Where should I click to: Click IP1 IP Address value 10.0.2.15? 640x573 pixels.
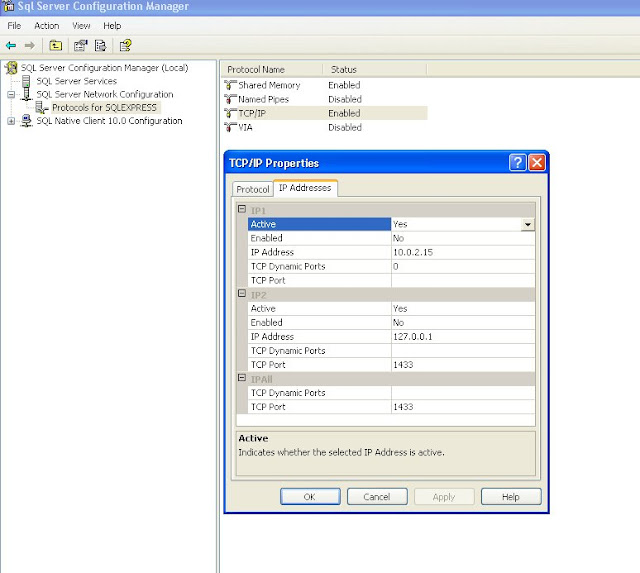[x=463, y=252]
